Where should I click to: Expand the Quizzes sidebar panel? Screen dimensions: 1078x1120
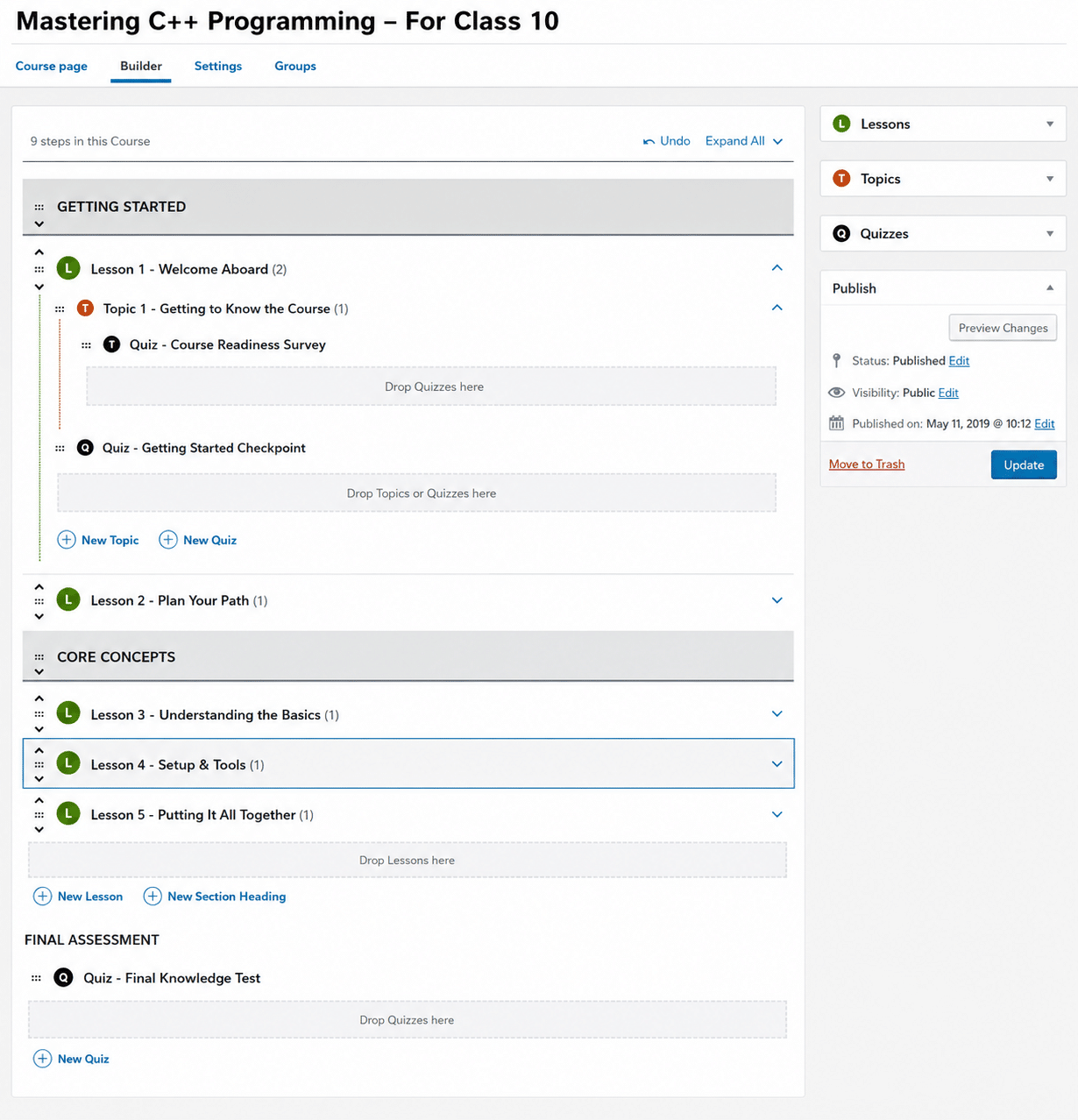1050,233
